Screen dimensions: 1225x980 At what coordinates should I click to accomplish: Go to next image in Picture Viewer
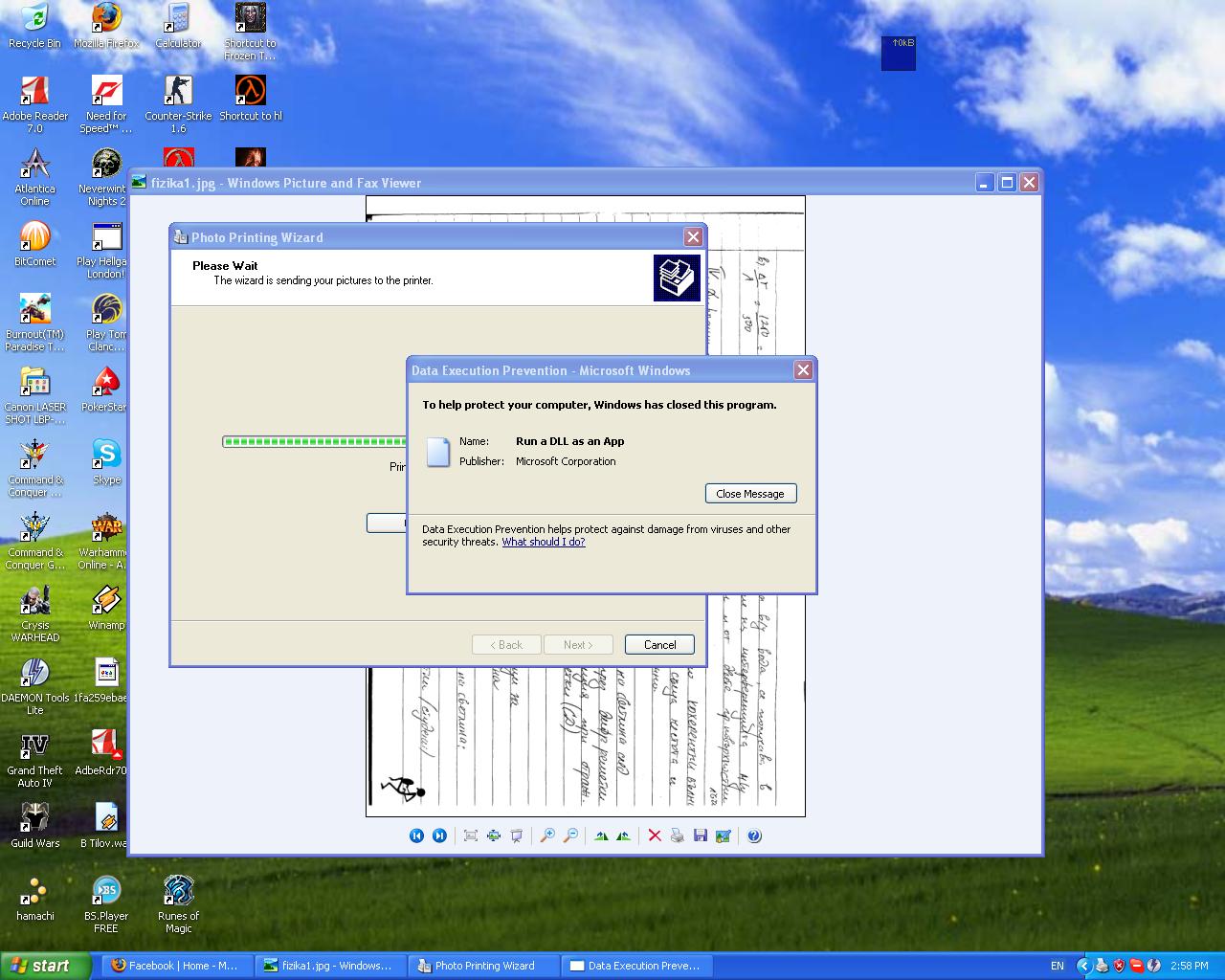coord(439,835)
